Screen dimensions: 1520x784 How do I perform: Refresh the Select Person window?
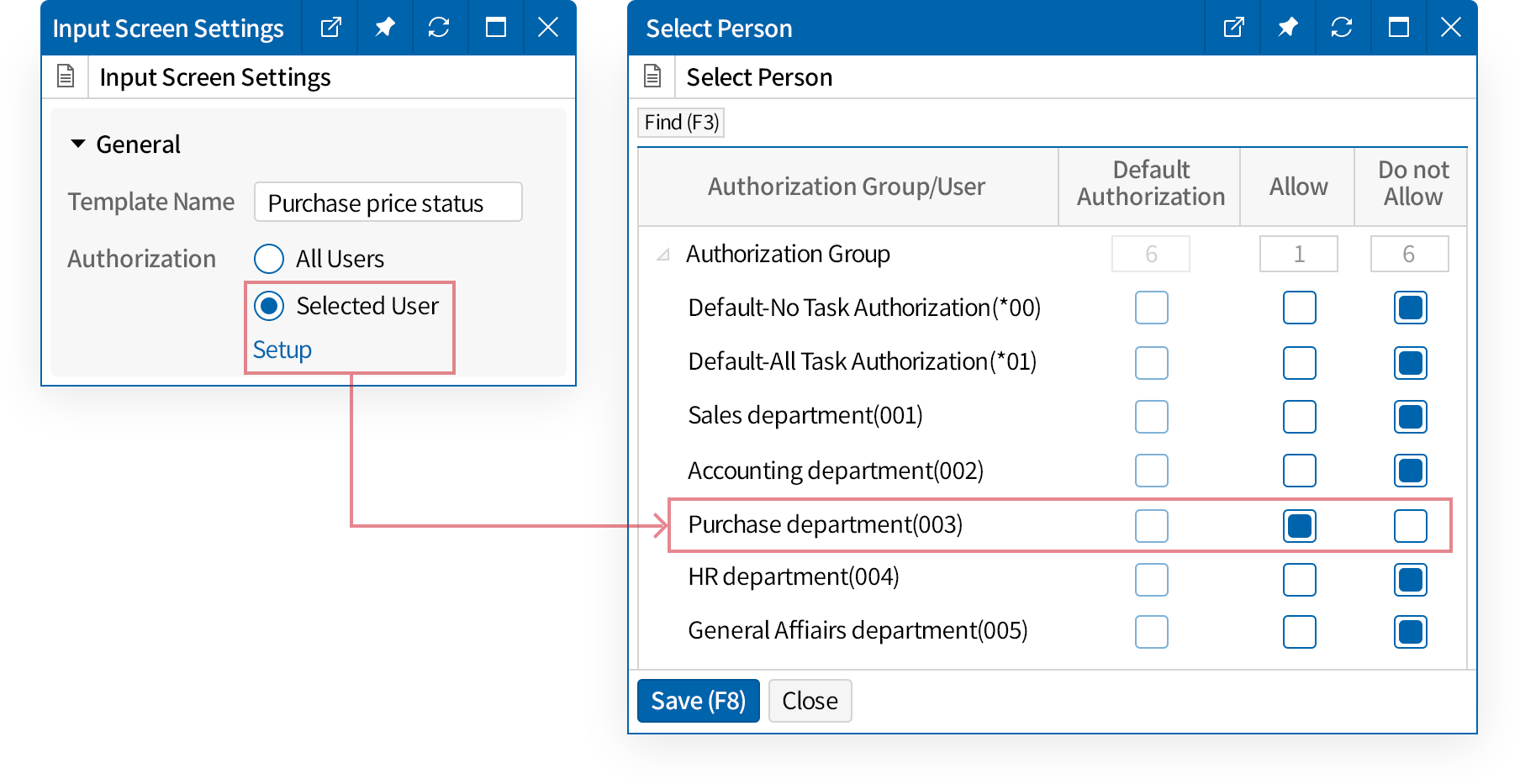click(x=1342, y=28)
